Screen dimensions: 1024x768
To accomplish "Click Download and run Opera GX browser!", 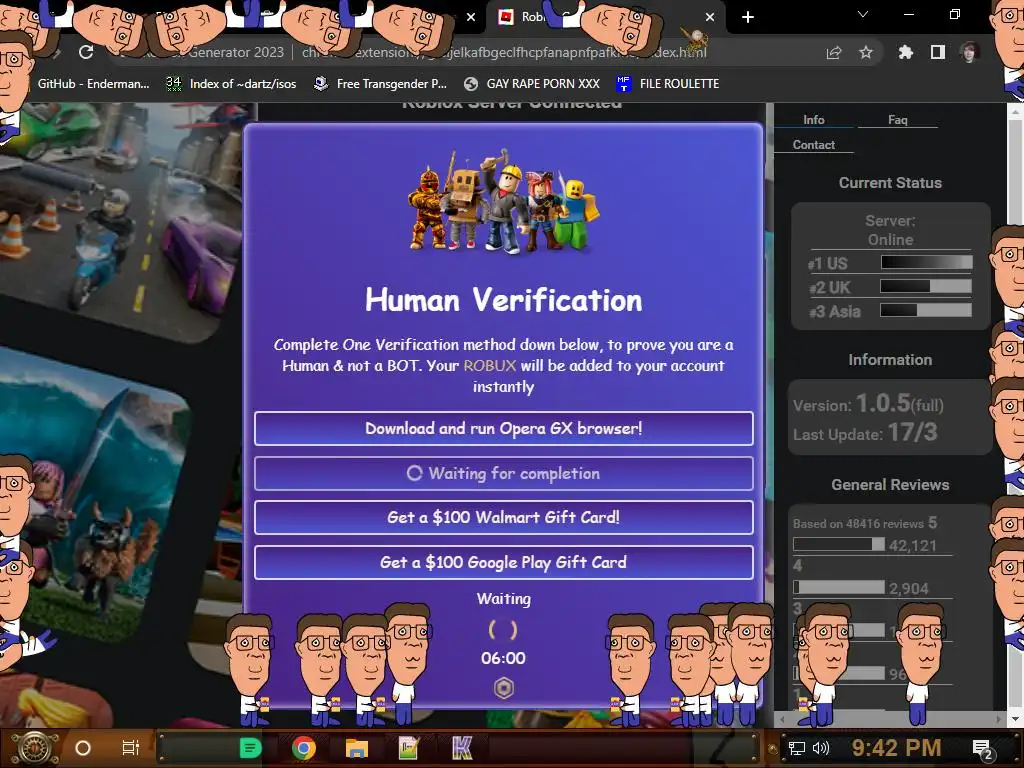I will (x=504, y=428).
